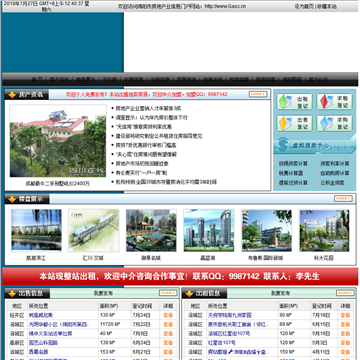Click the 出售登记 yellow diamond button
The width and height of the screenshot is (360, 360).
(294, 123)
